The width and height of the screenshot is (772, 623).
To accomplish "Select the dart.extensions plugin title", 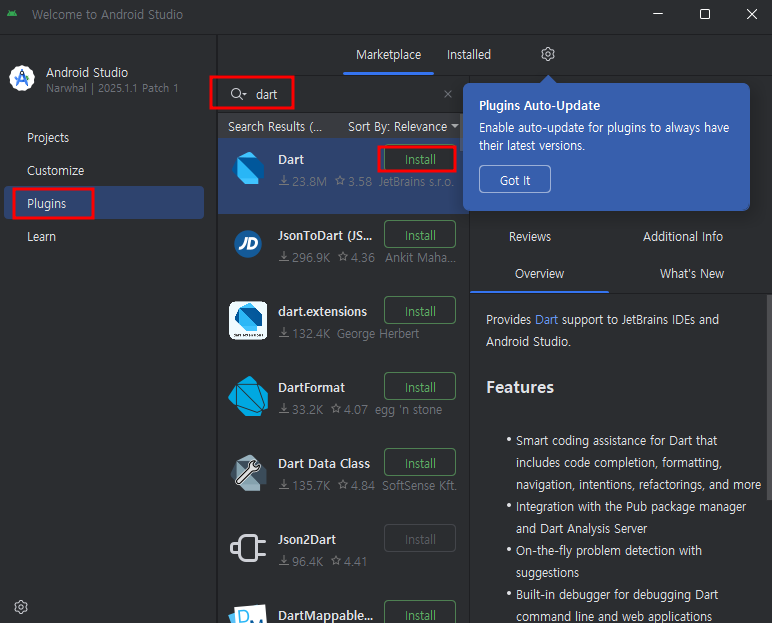I will tap(322, 311).
